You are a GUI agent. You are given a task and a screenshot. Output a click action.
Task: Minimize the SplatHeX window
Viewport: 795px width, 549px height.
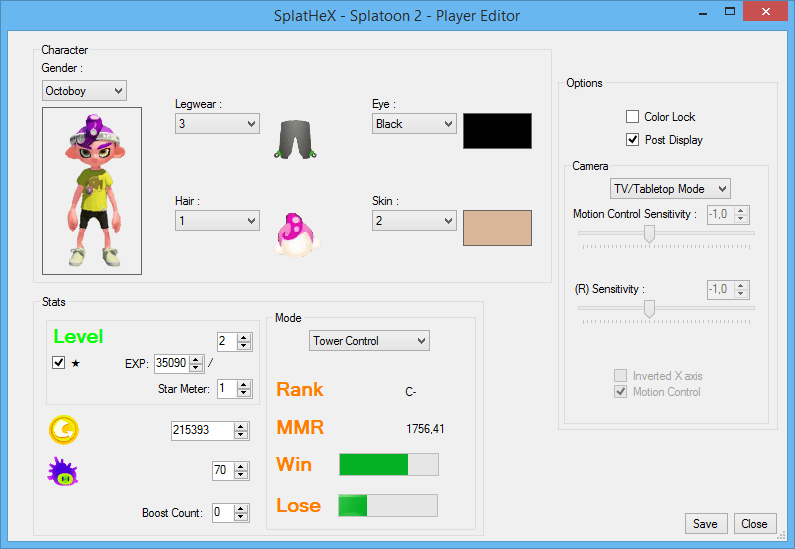coord(703,13)
